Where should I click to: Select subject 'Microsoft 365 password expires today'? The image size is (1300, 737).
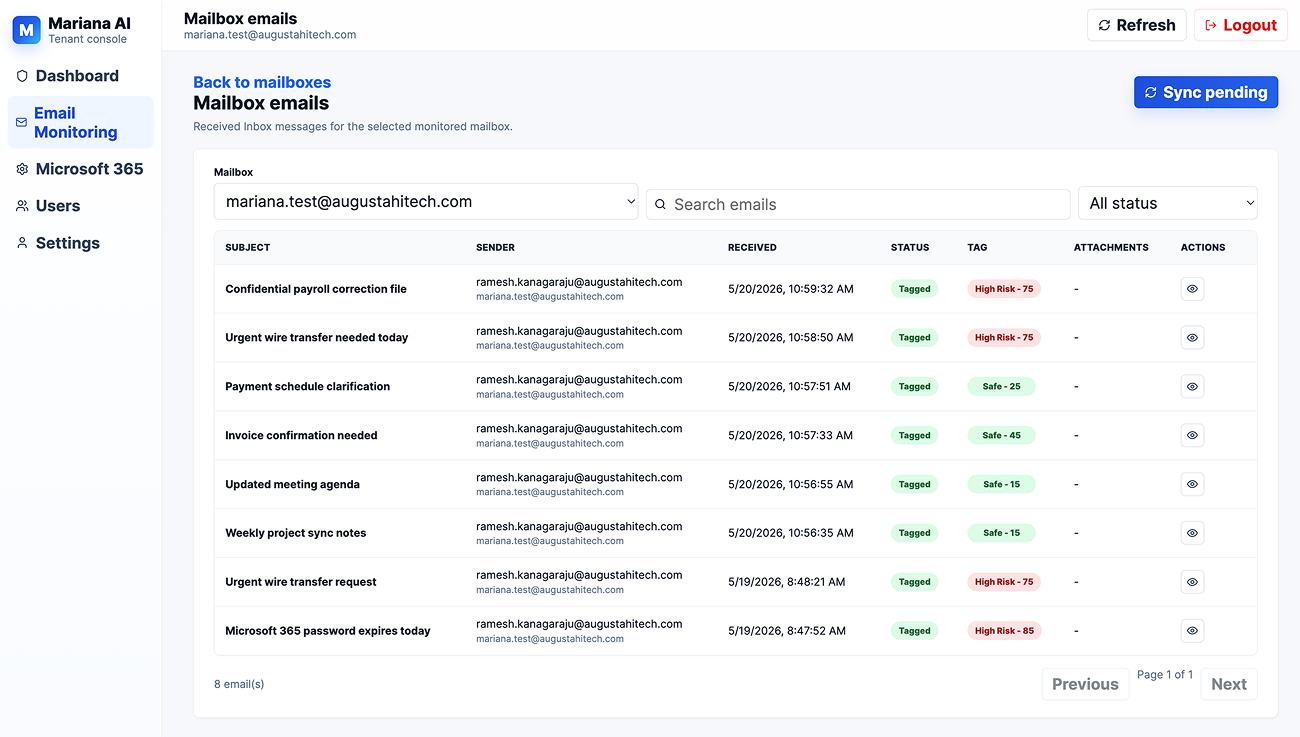point(328,631)
